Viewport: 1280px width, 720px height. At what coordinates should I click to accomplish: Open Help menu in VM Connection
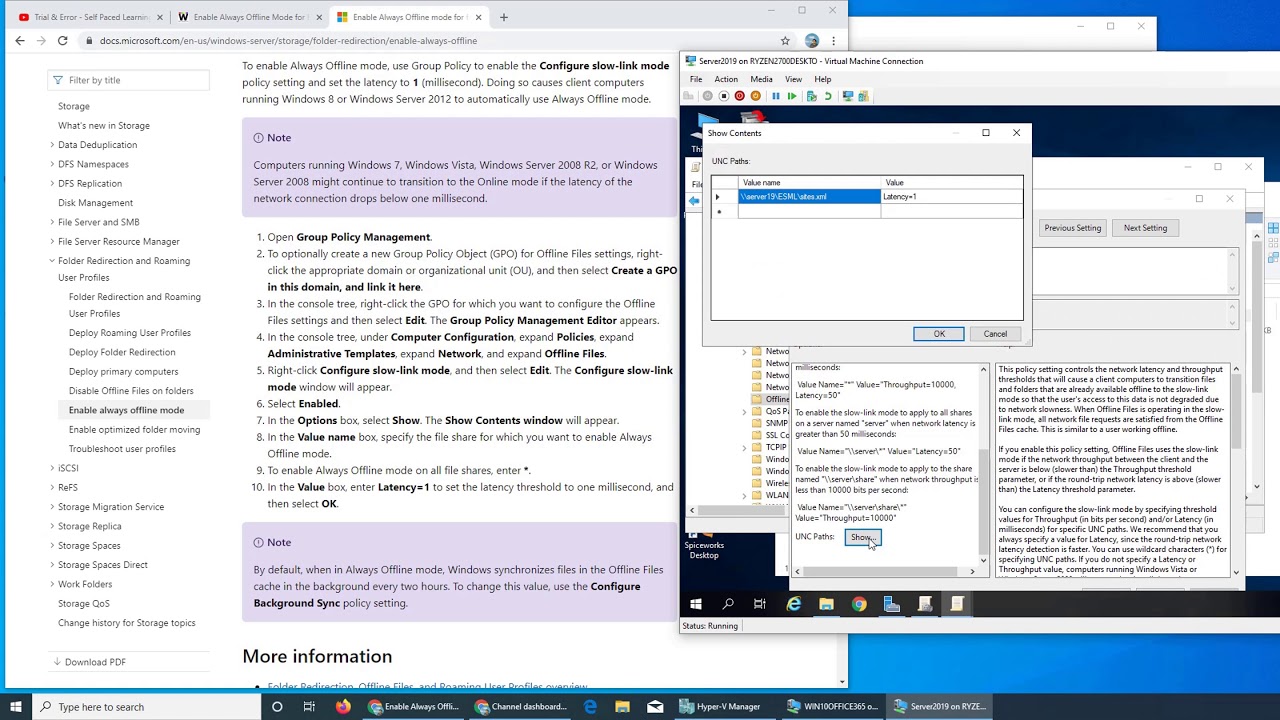822,79
